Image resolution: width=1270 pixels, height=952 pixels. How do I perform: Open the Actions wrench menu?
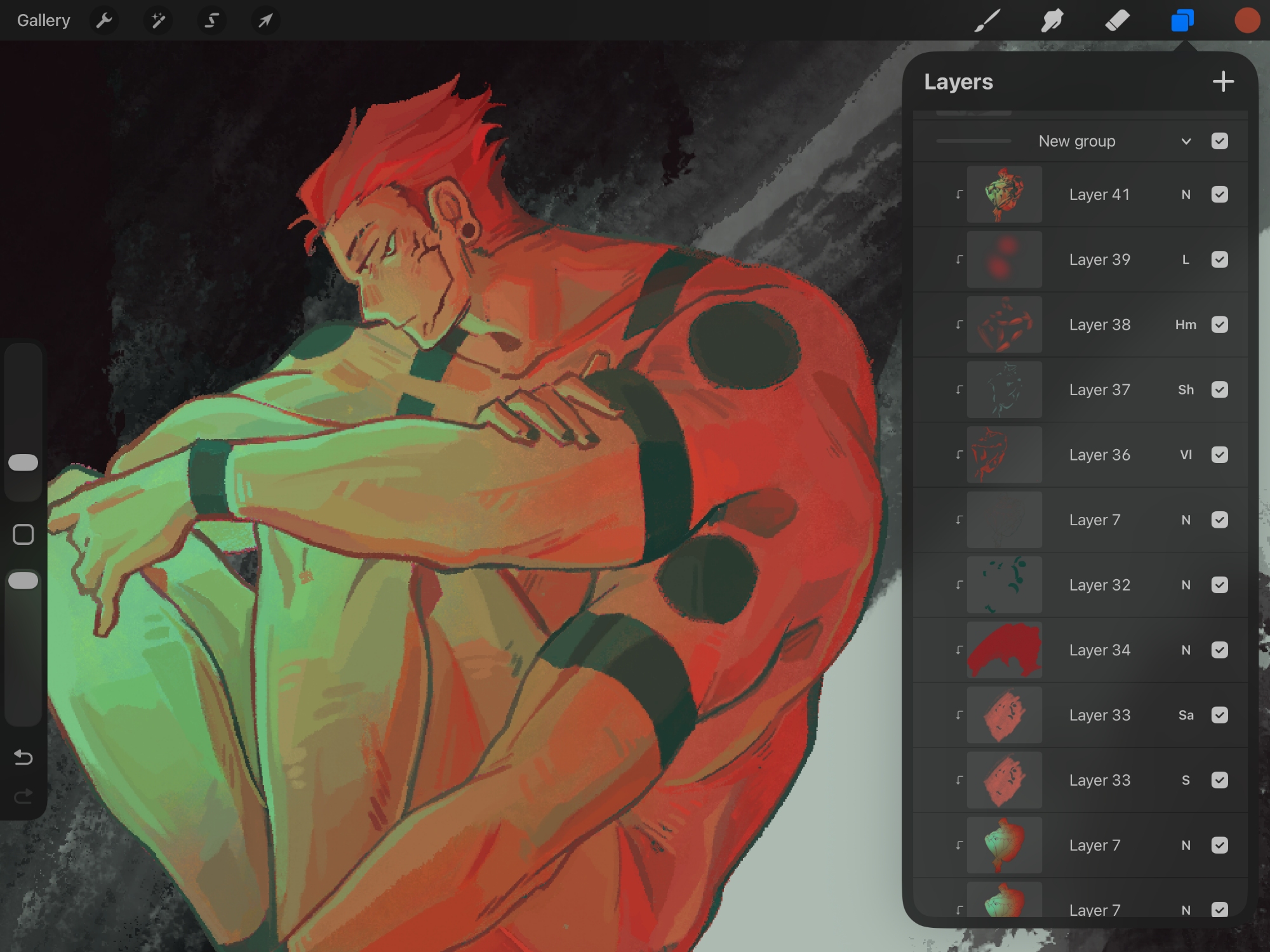(x=104, y=20)
